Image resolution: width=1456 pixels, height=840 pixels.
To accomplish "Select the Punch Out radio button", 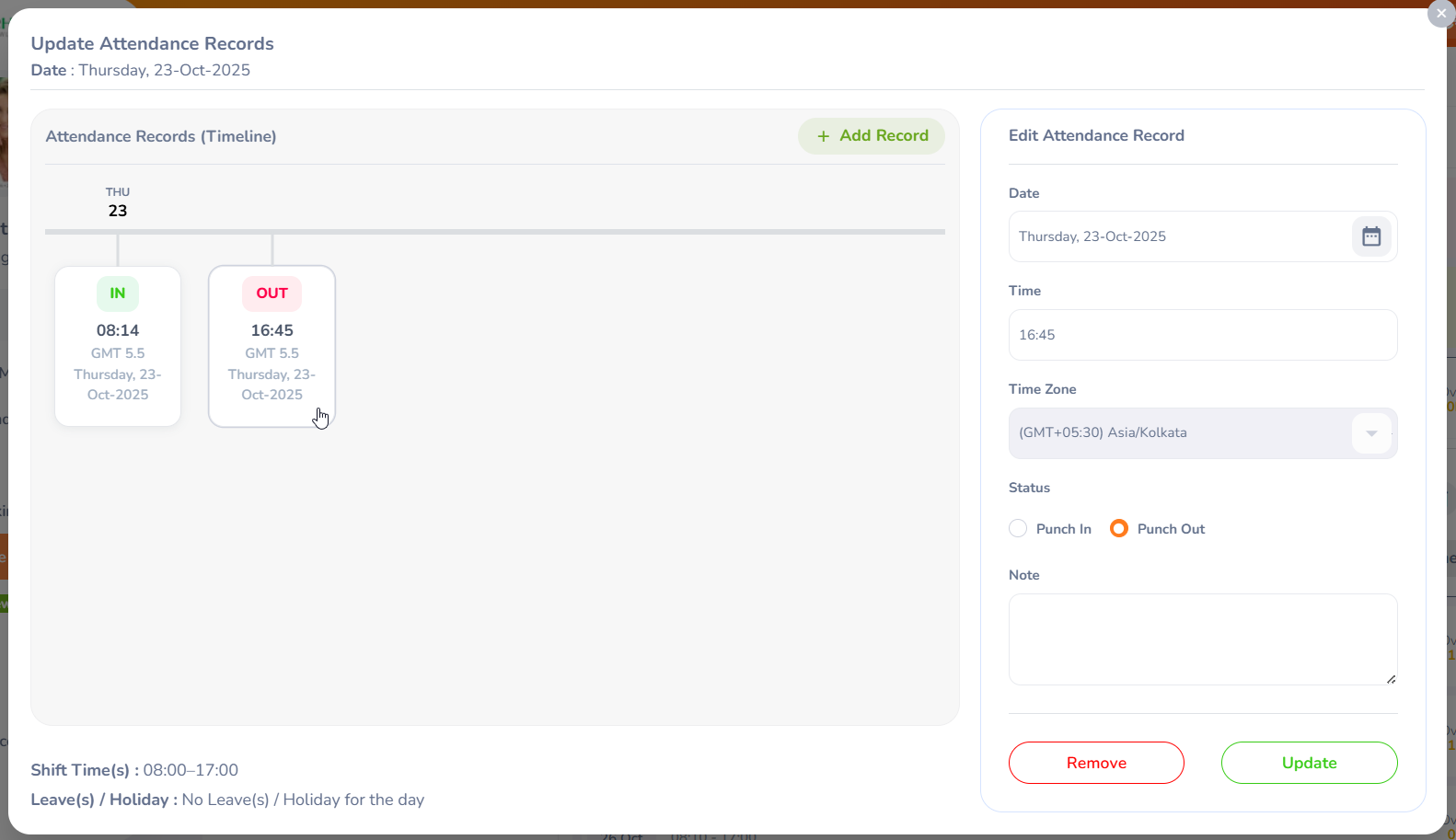I will 1119,529.
